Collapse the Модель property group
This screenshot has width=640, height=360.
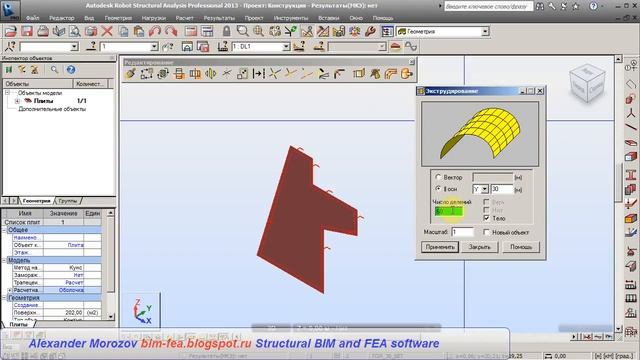click(4, 260)
